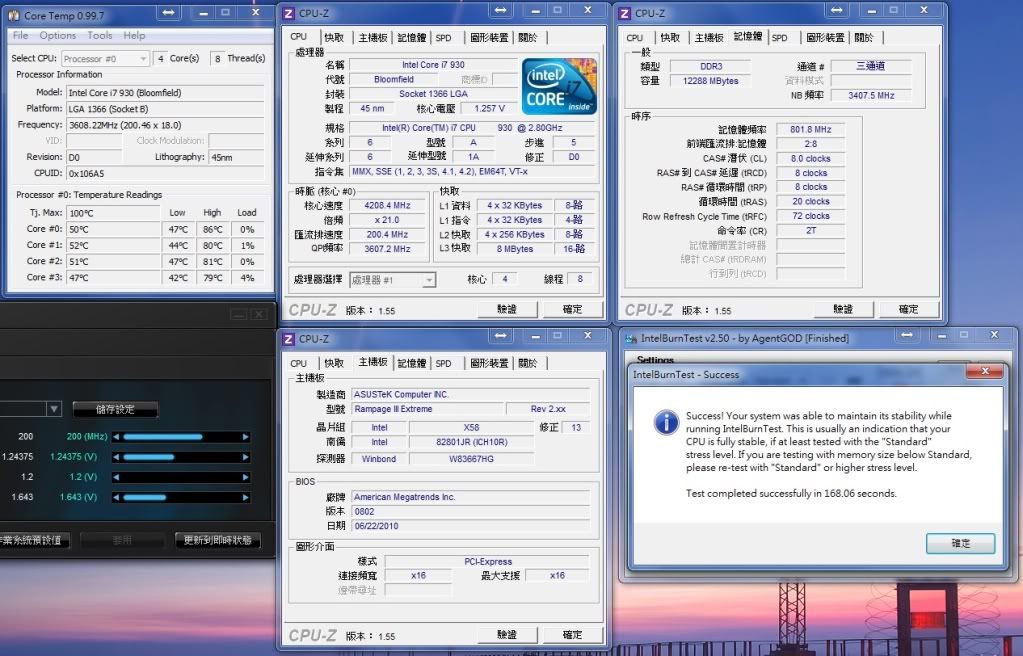Click 確定 in the CPU-Z processor window
1023x656 pixels.
tap(572, 309)
